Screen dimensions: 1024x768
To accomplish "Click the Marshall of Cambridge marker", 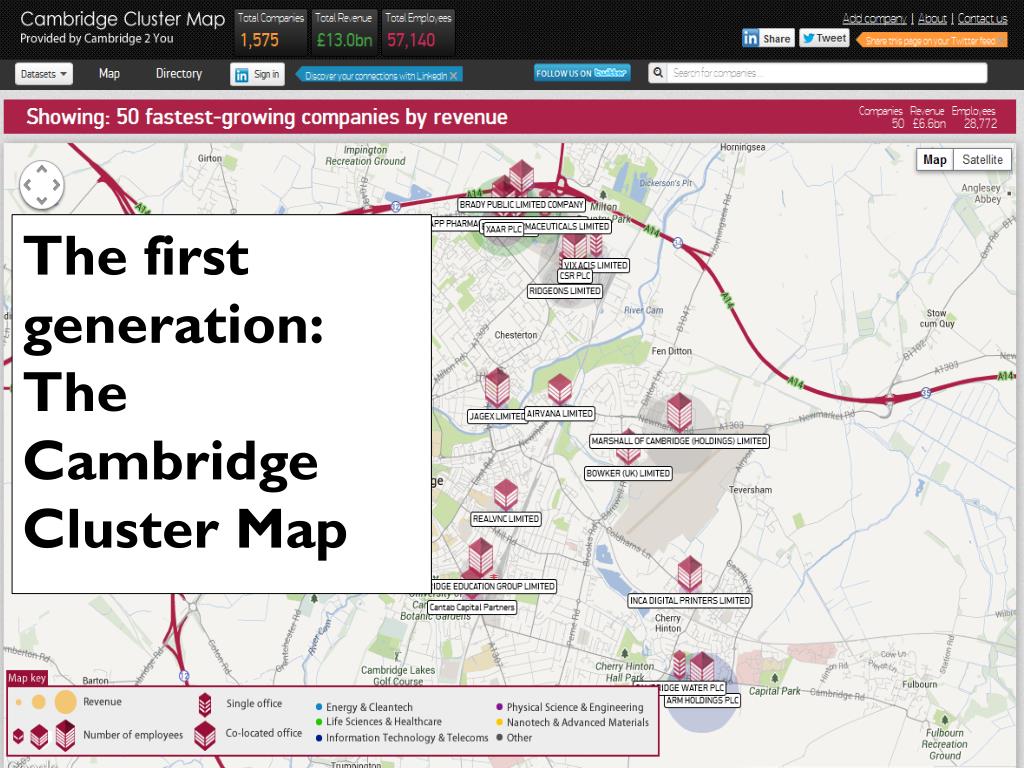I will pos(679,411).
